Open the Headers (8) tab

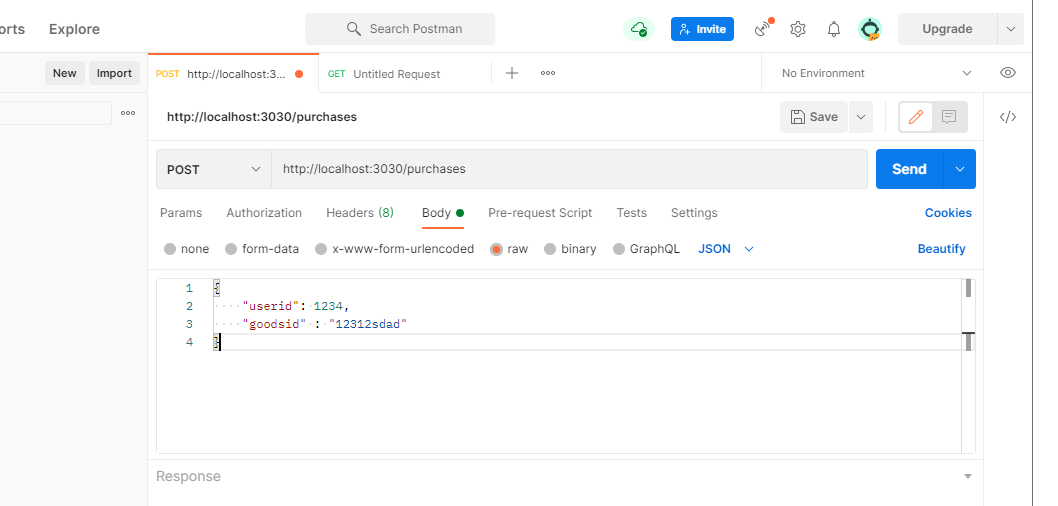[360, 213]
